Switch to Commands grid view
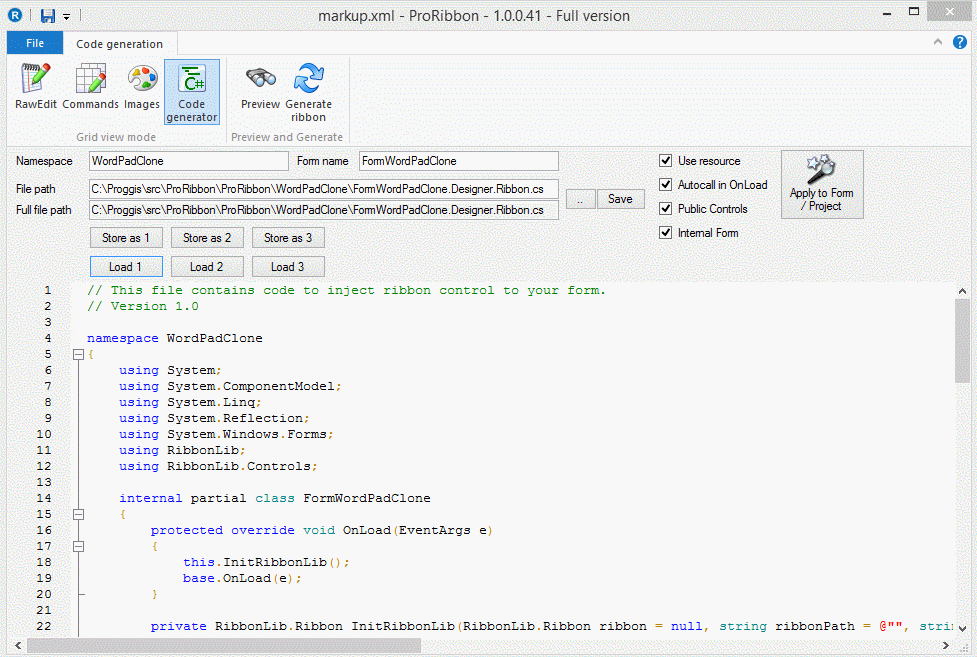The image size is (977, 657). pyautogui.click(x=90, y=87)
